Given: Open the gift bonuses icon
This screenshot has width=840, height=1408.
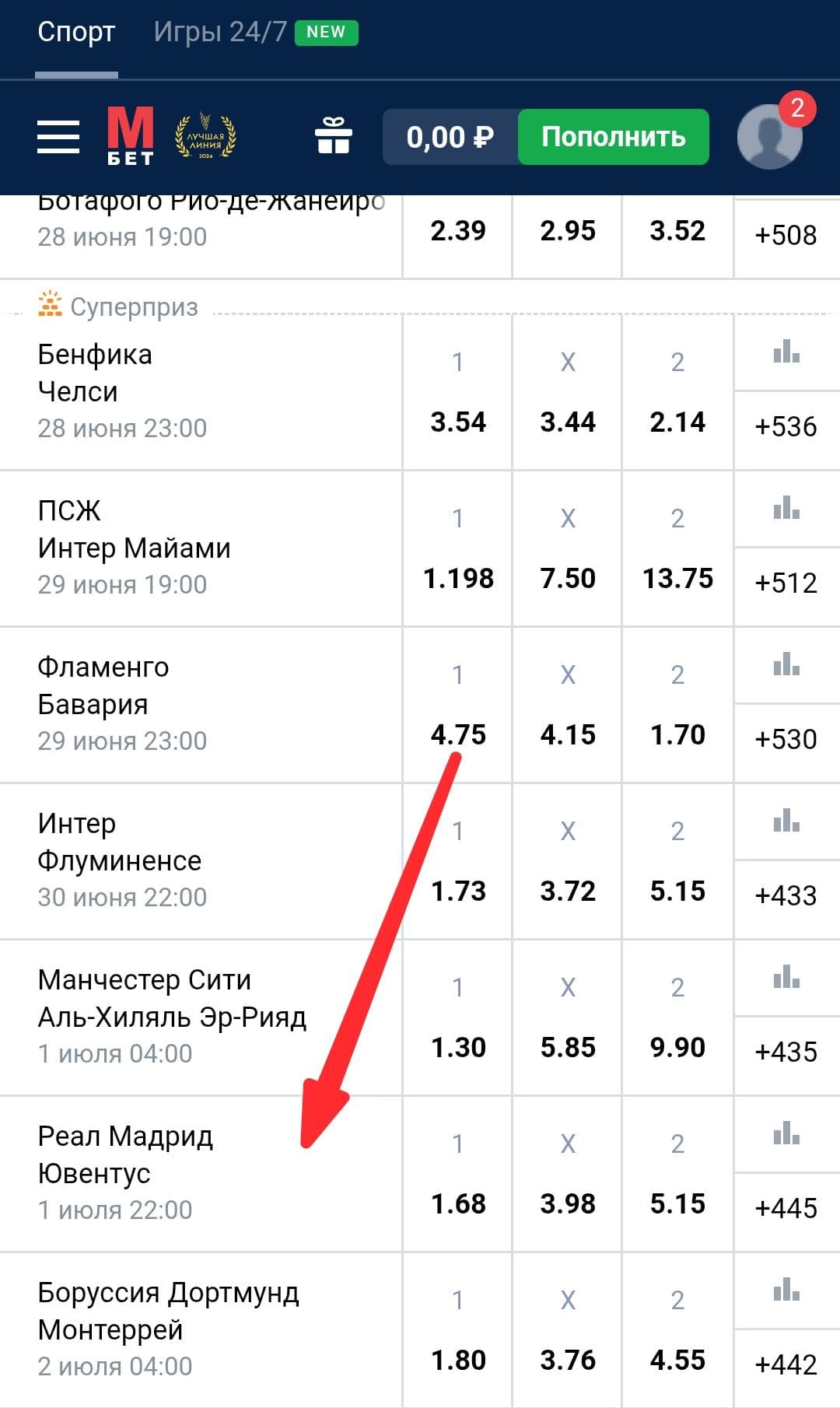Looking at the screenshot, I should coord(334,135).
